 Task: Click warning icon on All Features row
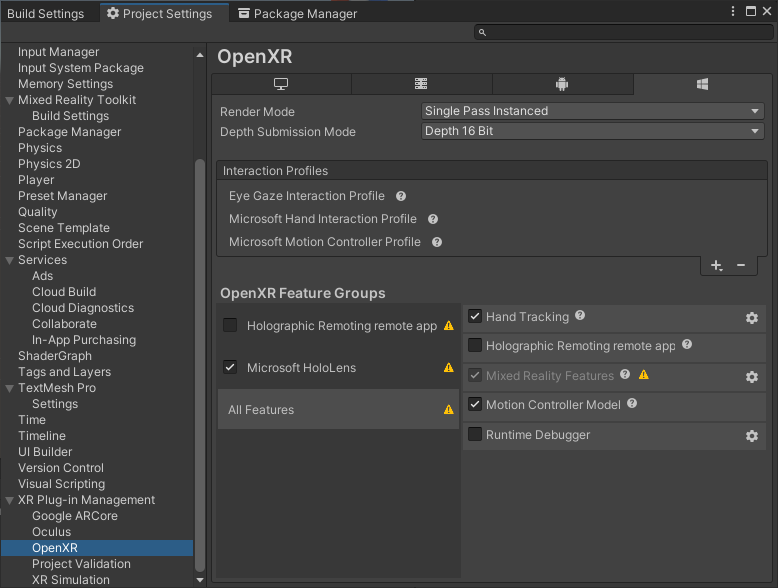coord(449,410)
